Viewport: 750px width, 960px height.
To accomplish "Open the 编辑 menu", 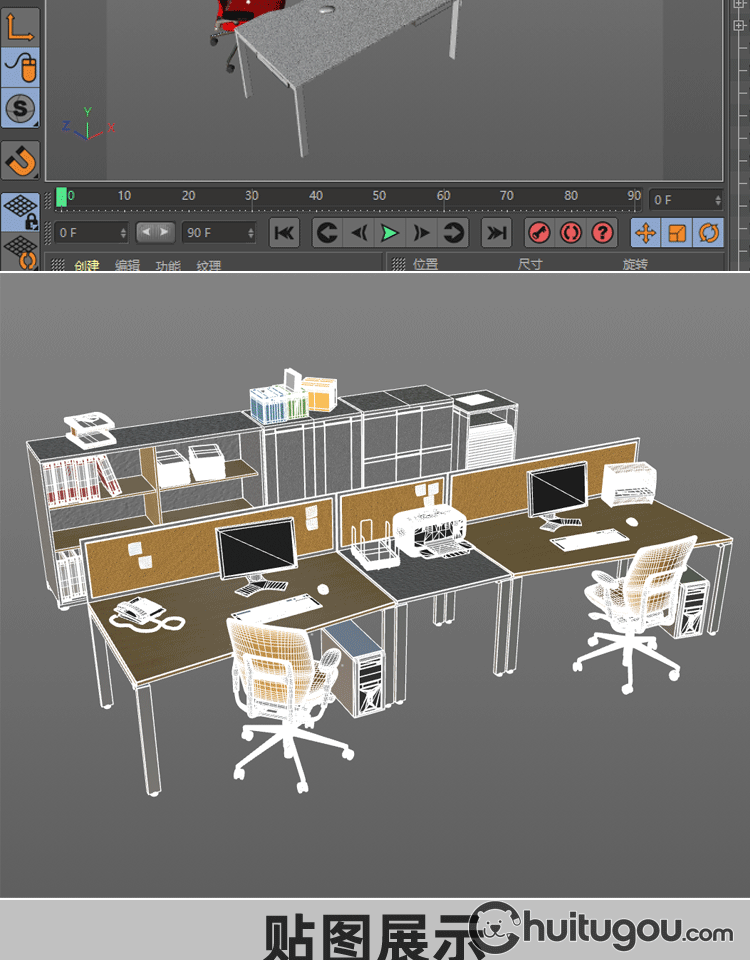I will tap(127, 266).
